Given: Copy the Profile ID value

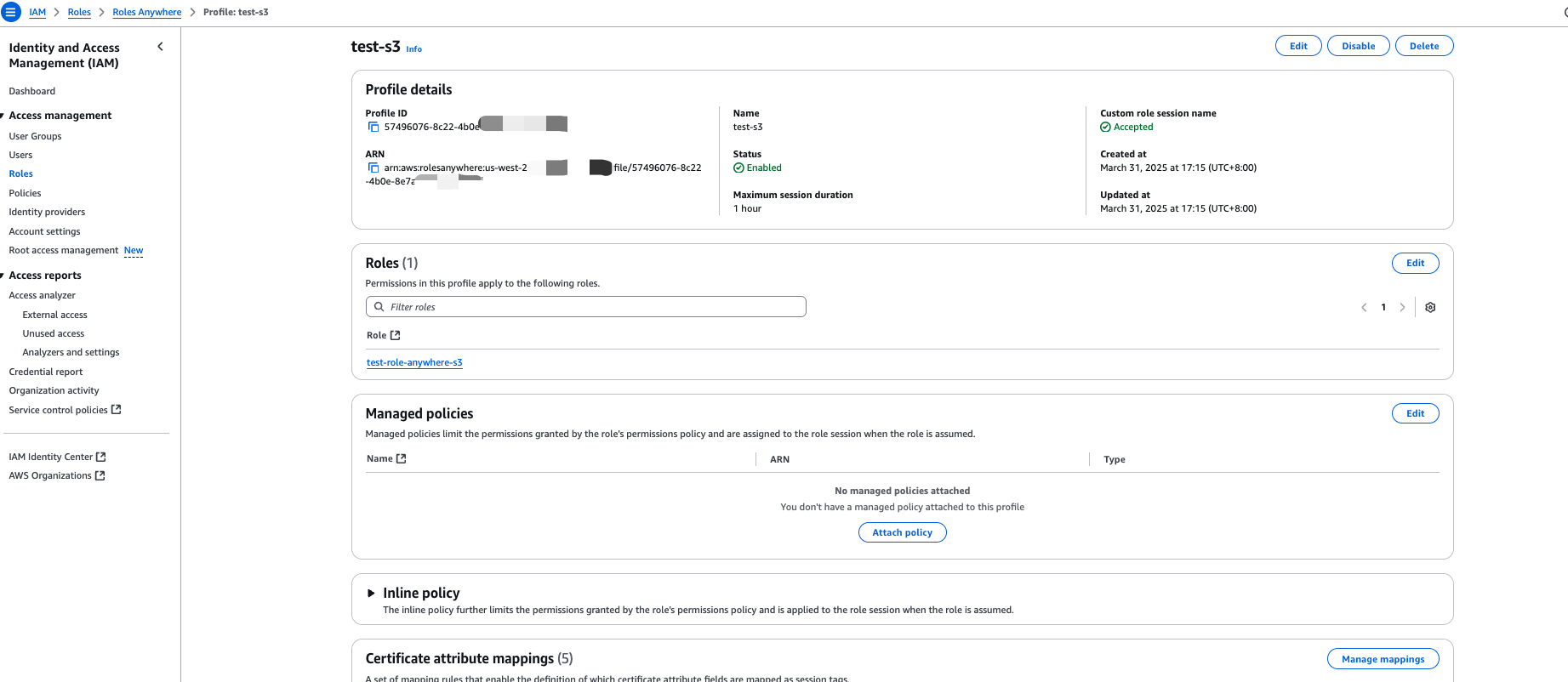Looking at the screenshot, I should (x=373, y=127).
